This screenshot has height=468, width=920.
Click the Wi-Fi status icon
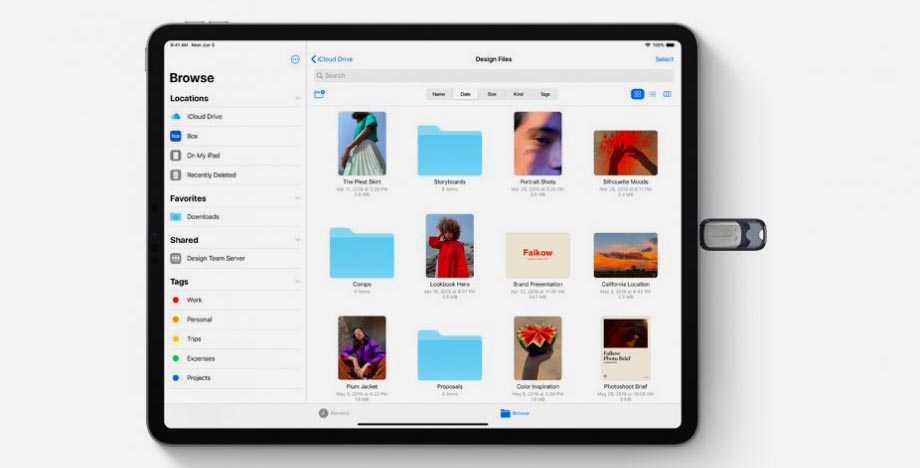(648, 45)
